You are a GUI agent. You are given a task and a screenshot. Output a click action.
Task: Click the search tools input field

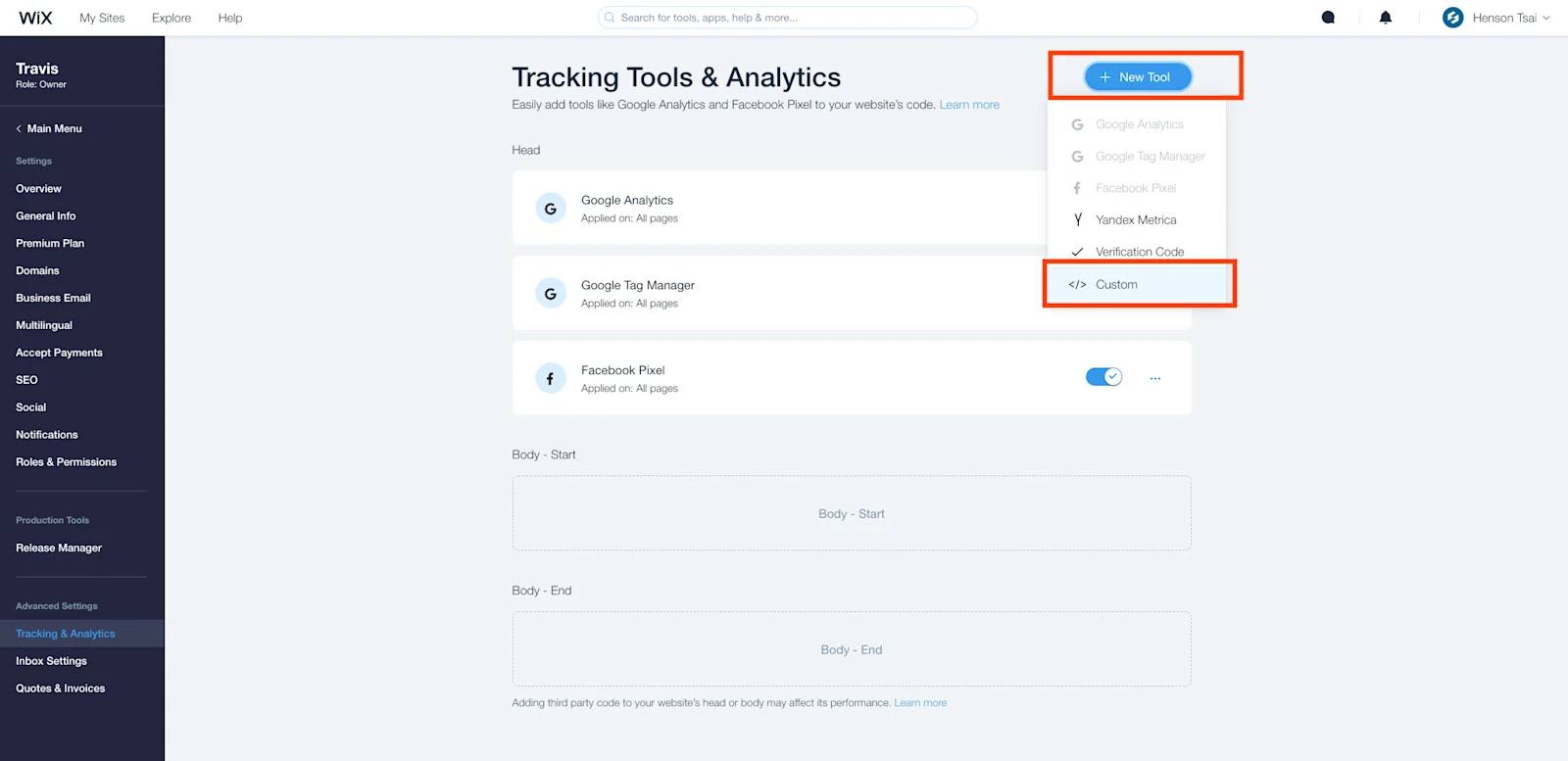click(x=788, y=18)
